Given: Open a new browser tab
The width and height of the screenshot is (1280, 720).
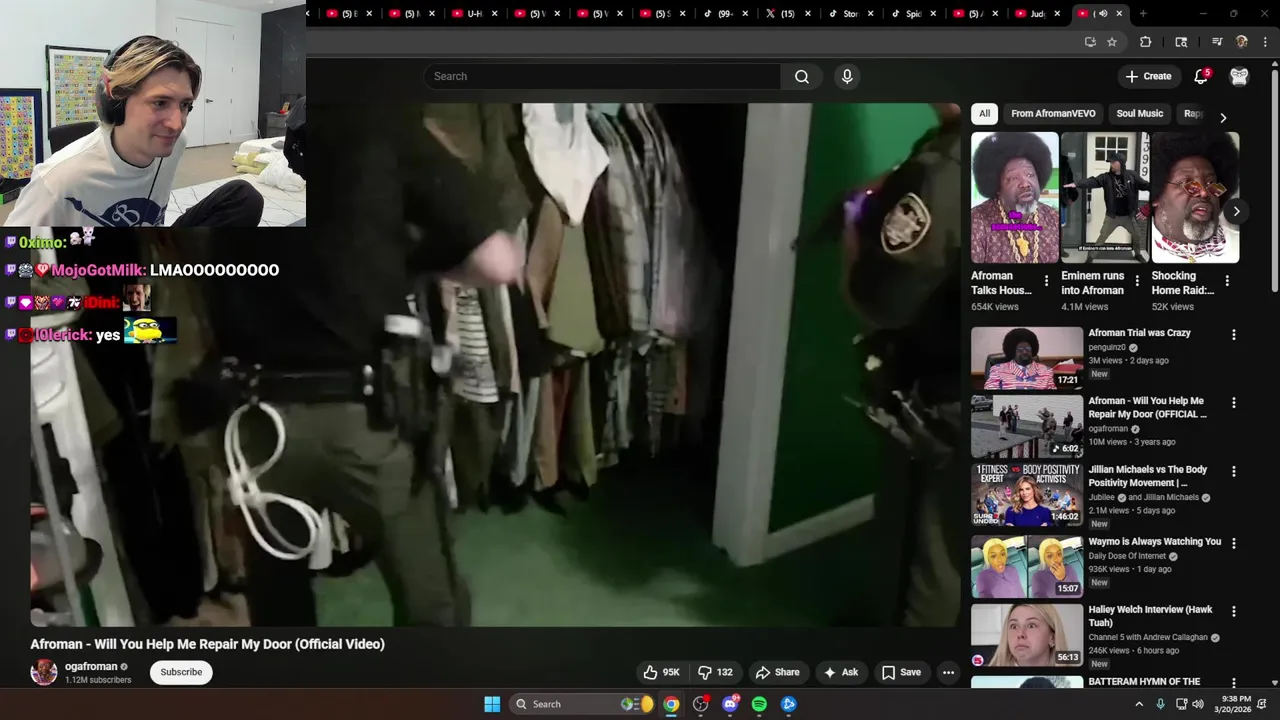Looking at the screenshot, I should [1143, 13].
